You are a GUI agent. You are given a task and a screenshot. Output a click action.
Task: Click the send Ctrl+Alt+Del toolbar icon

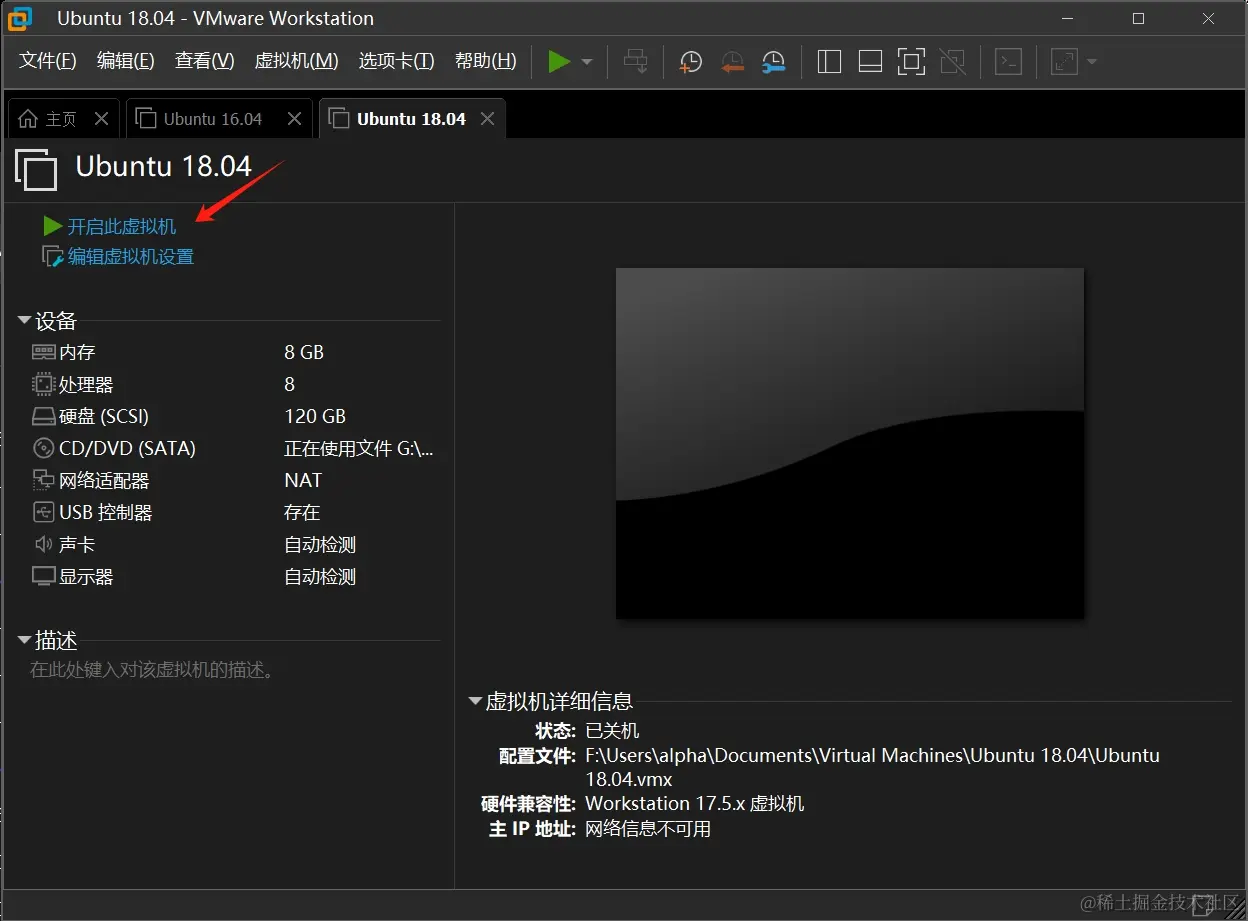coord(636,62)
